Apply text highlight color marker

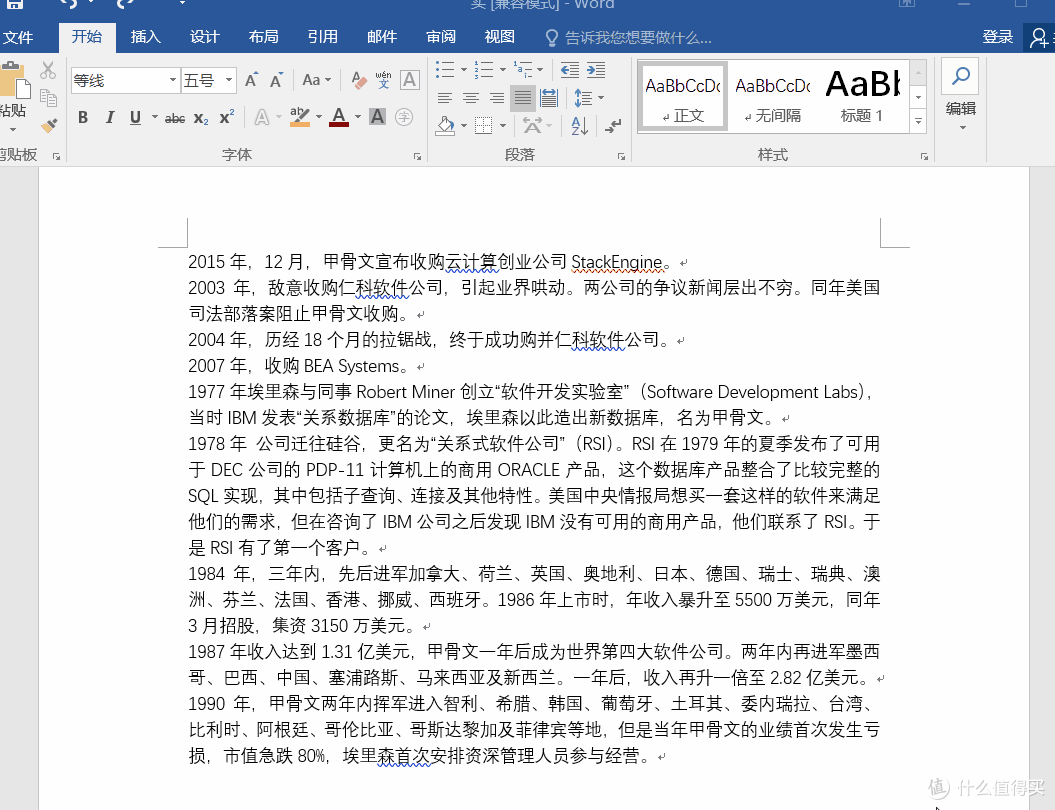point(300,117)
